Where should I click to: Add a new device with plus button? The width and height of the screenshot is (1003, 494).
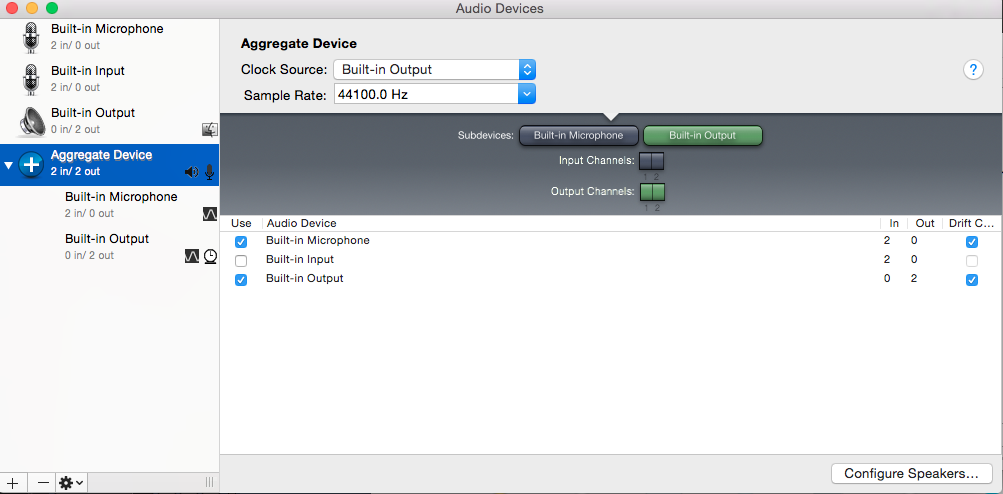click(x=12, y=482)
